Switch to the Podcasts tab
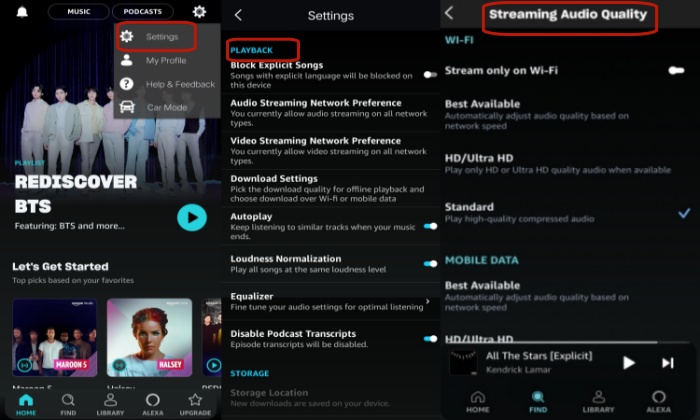This screenshot has height=420, width=700. [x=142, y=12]
